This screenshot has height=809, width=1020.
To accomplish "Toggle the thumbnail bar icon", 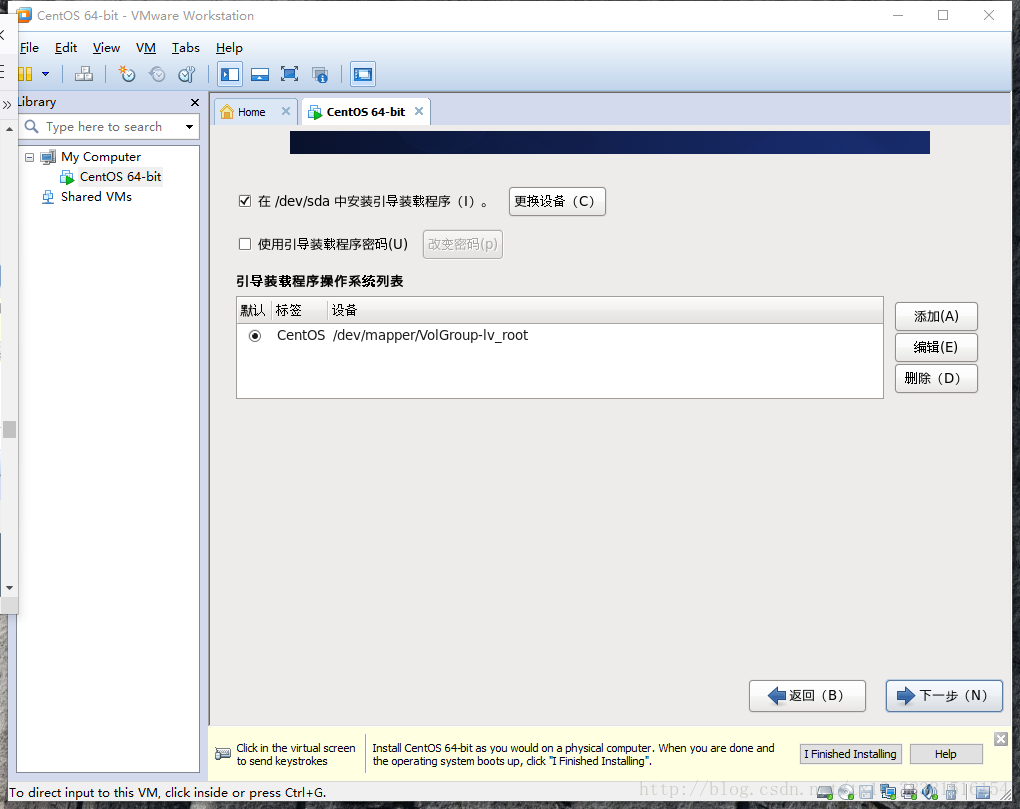I will coord(260,74).
